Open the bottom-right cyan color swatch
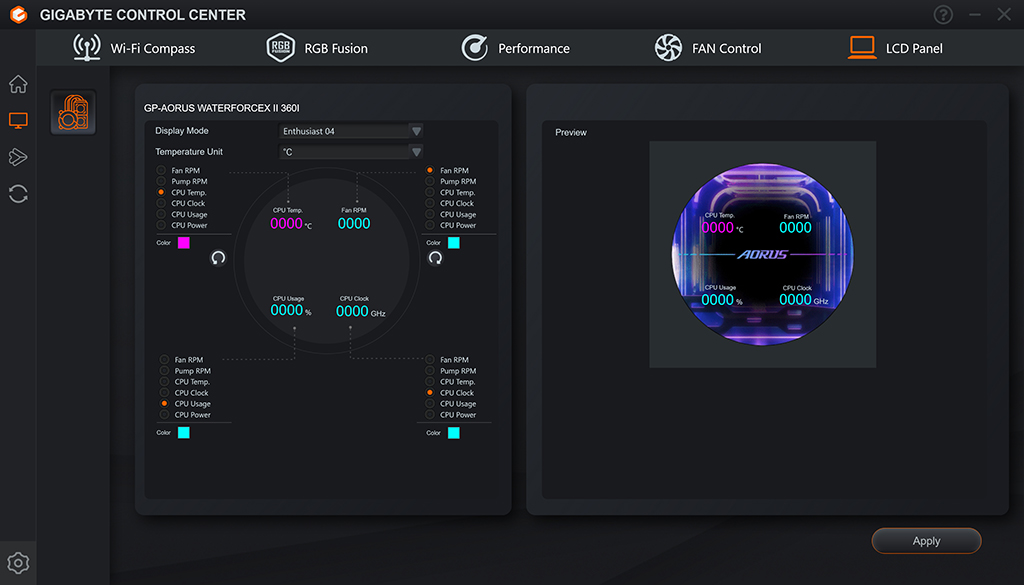Screen dimensions: 1024x585 pyautogui.click(x=454, y=433)
